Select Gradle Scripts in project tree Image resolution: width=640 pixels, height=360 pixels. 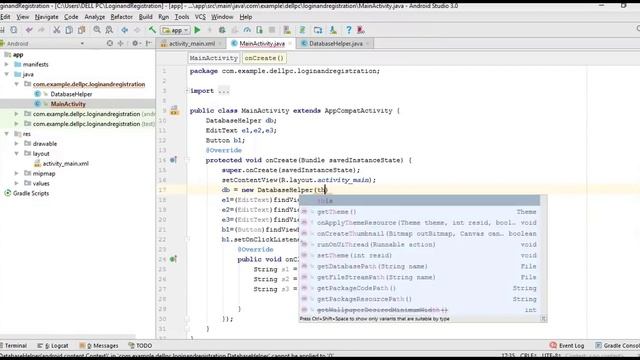pyautogui.click(x=31, y=193)
